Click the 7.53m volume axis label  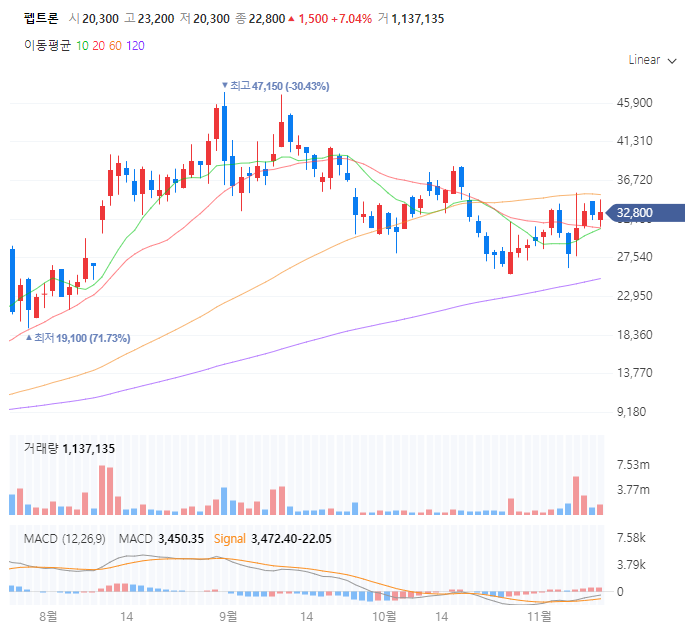coord(633,465)
